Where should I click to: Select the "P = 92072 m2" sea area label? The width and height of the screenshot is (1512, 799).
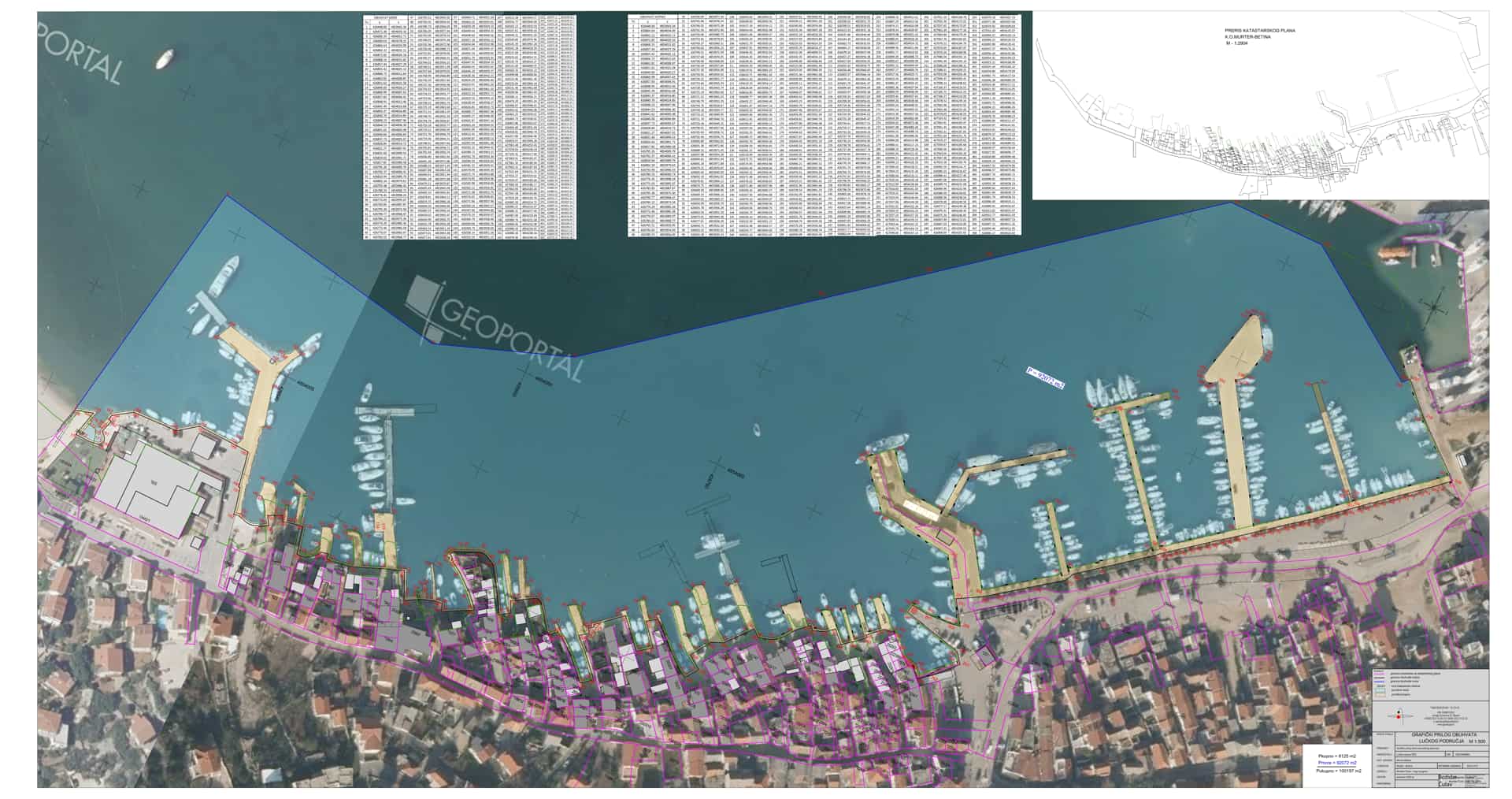[x=1045, y=377]
